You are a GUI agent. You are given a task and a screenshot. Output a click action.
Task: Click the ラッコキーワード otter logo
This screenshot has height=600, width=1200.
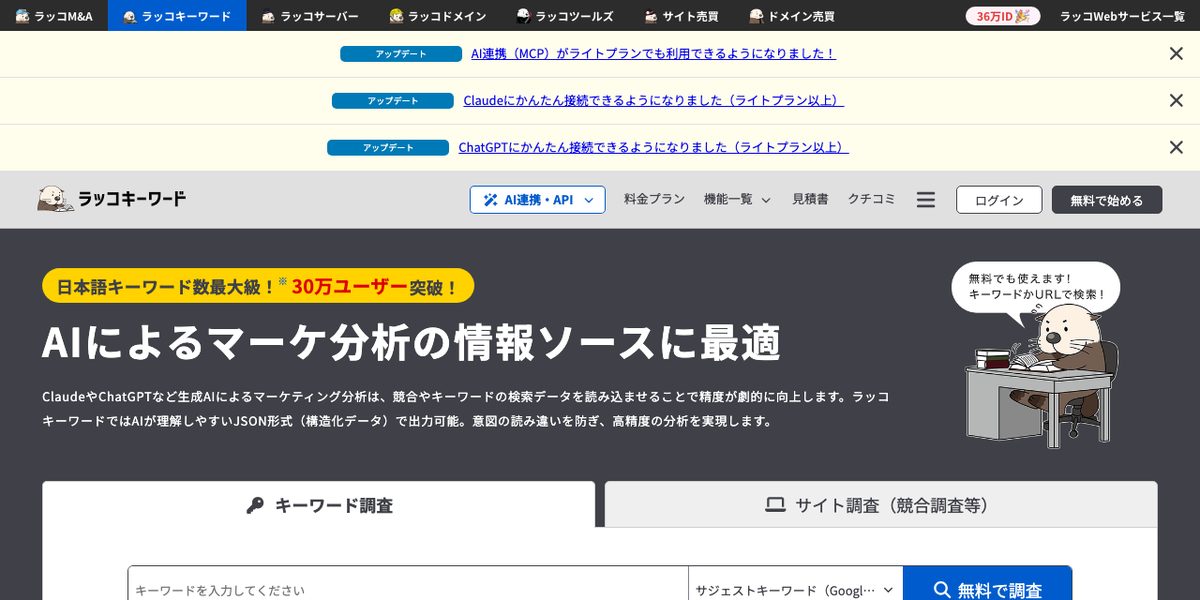click(111, 199)
